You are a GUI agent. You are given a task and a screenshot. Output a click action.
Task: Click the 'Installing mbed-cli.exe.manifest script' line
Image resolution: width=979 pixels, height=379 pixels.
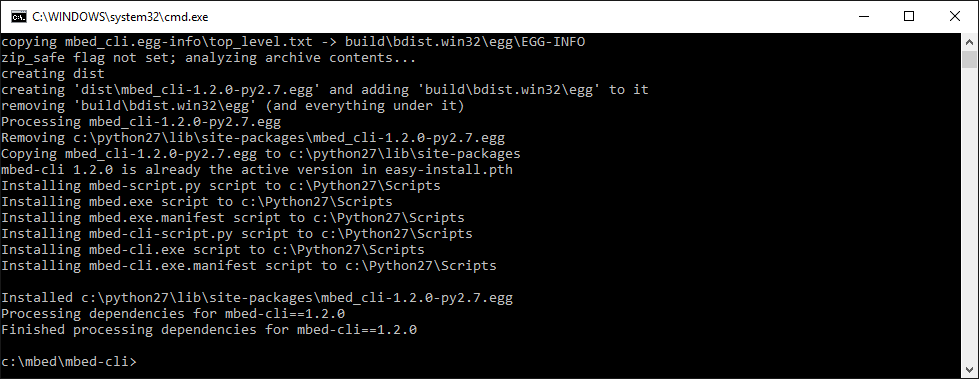click(249, 266)
